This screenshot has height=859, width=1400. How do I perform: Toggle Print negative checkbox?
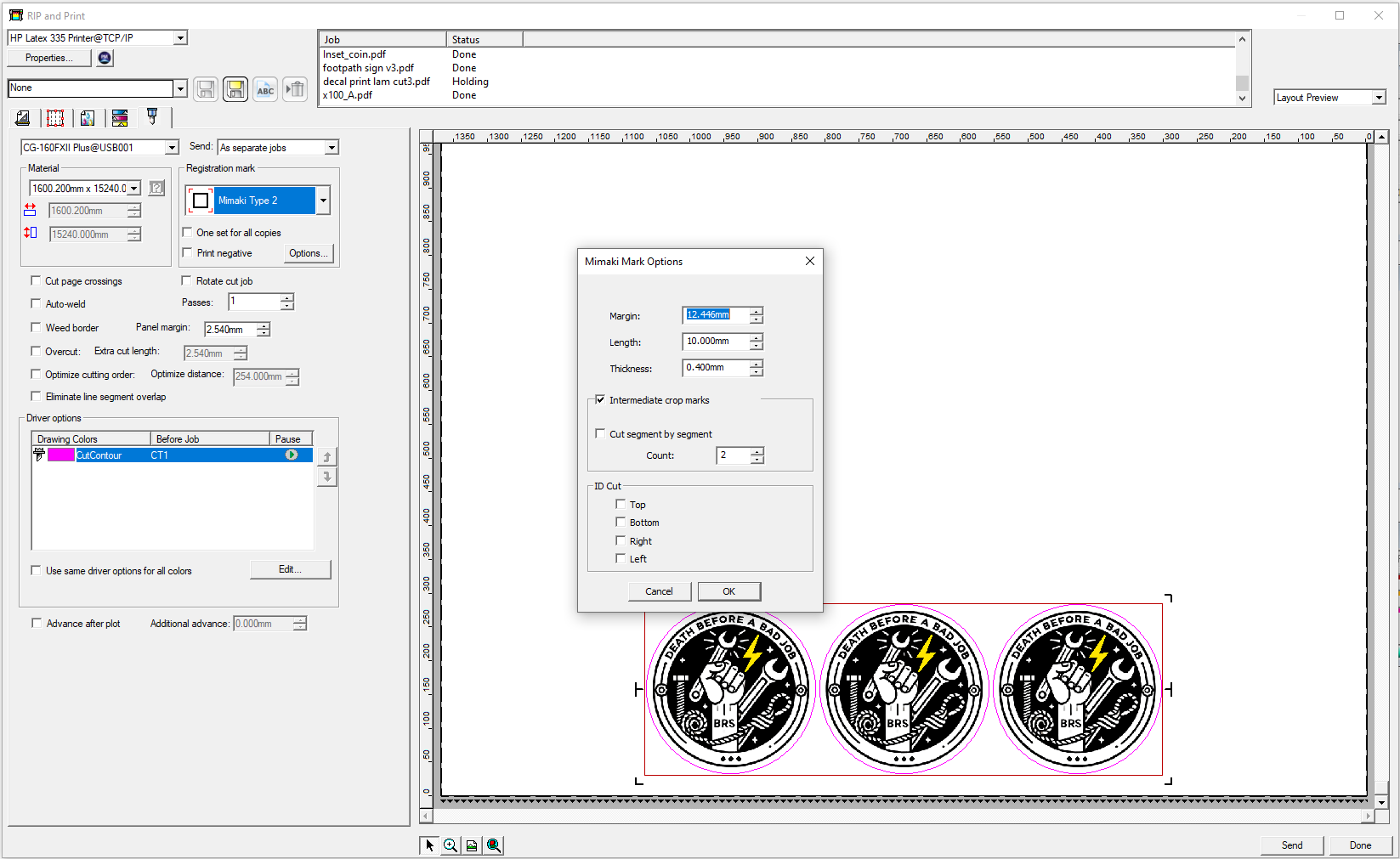[188, 252]
